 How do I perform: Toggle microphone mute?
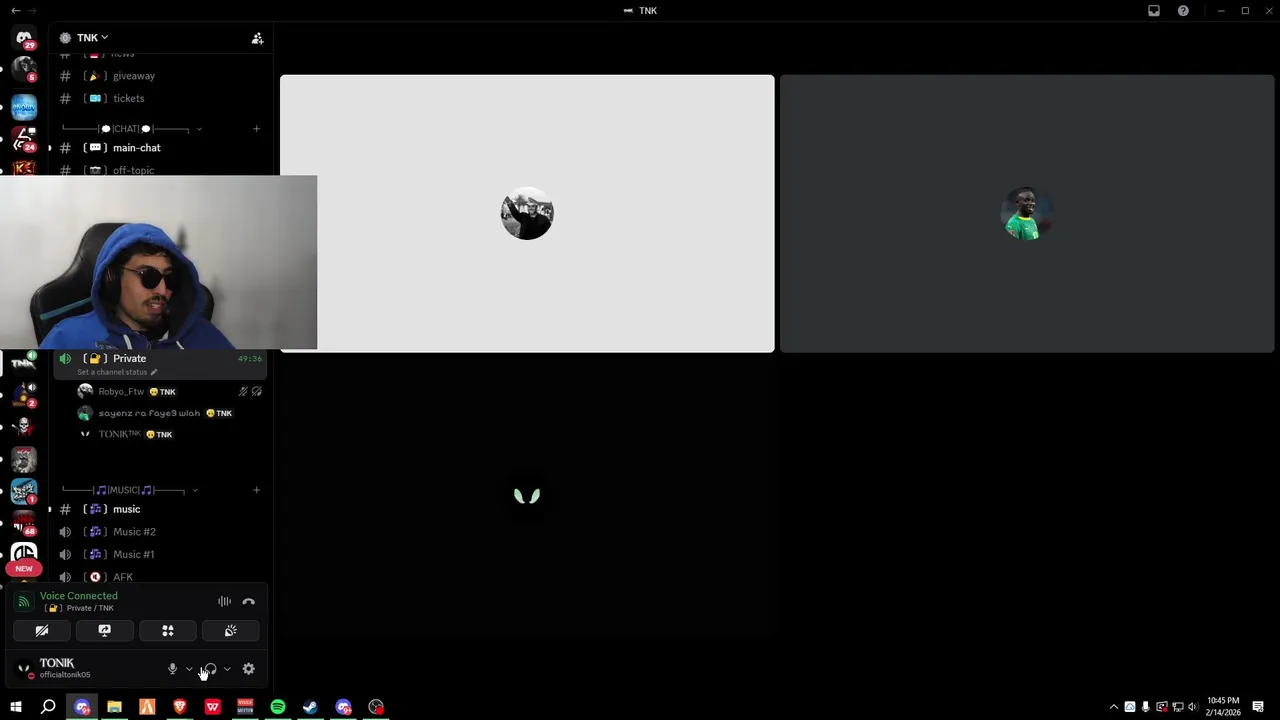[x=172, y=669]
